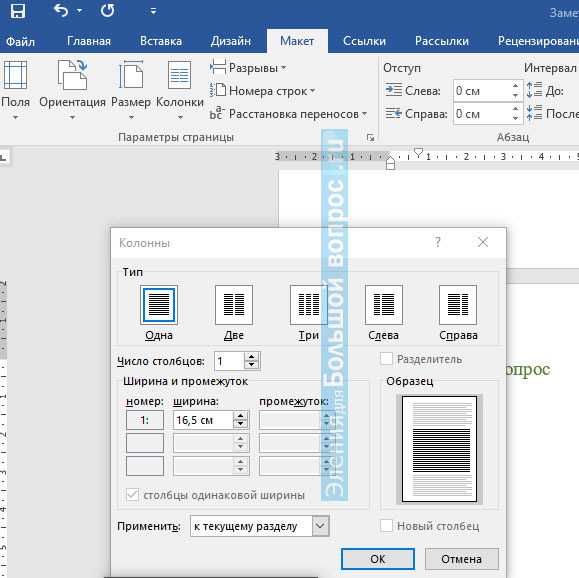This screenshot has width=579, height=578.
Task: Select the Макет ribbon tab
Action: (297, 41)
